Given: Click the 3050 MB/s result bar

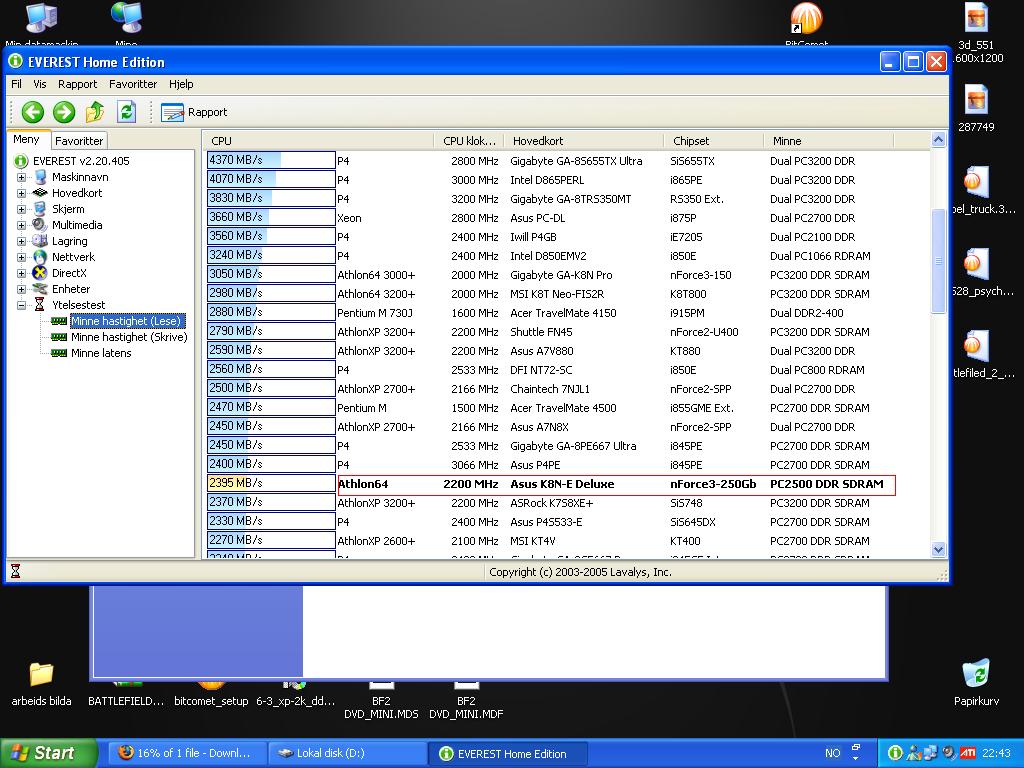Looking at the screenshot, I should 271,274.
